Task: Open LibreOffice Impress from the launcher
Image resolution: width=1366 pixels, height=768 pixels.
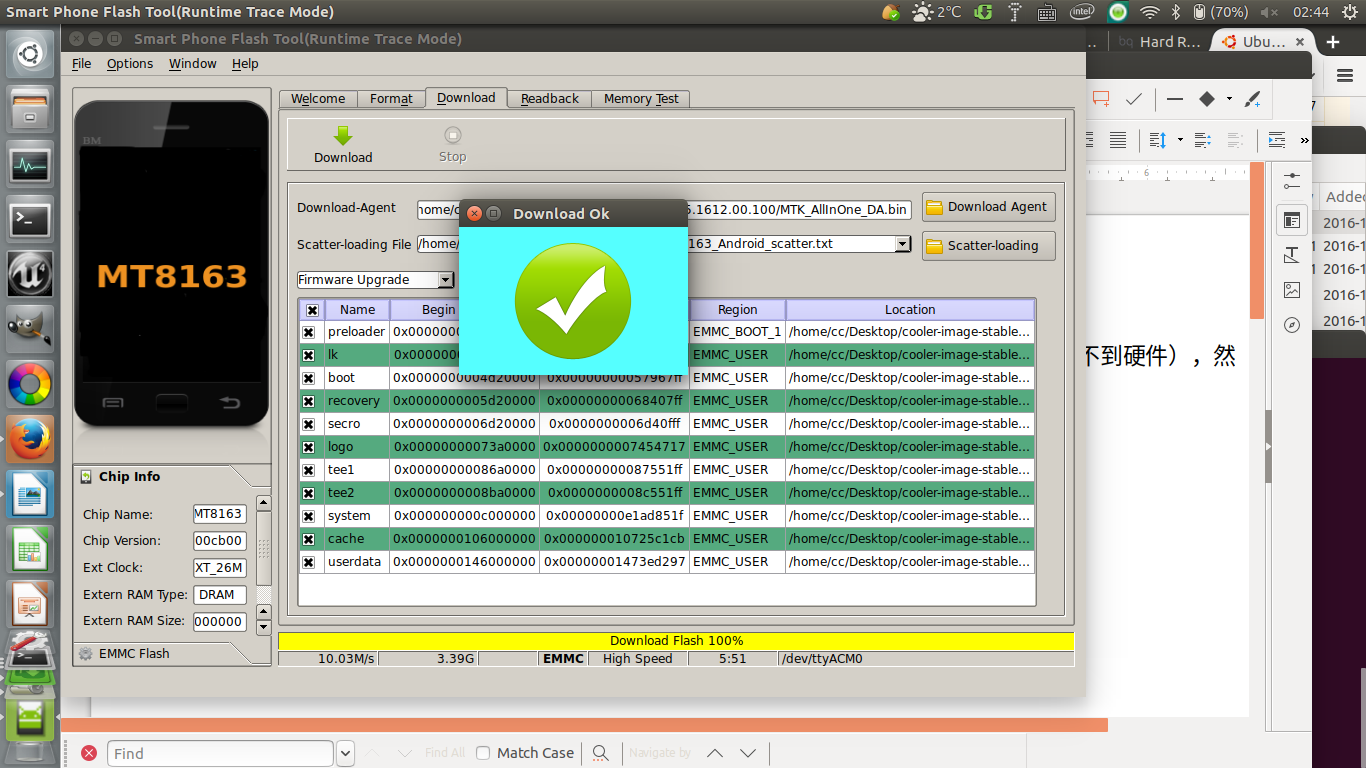Action: click(x=30, y=603)
